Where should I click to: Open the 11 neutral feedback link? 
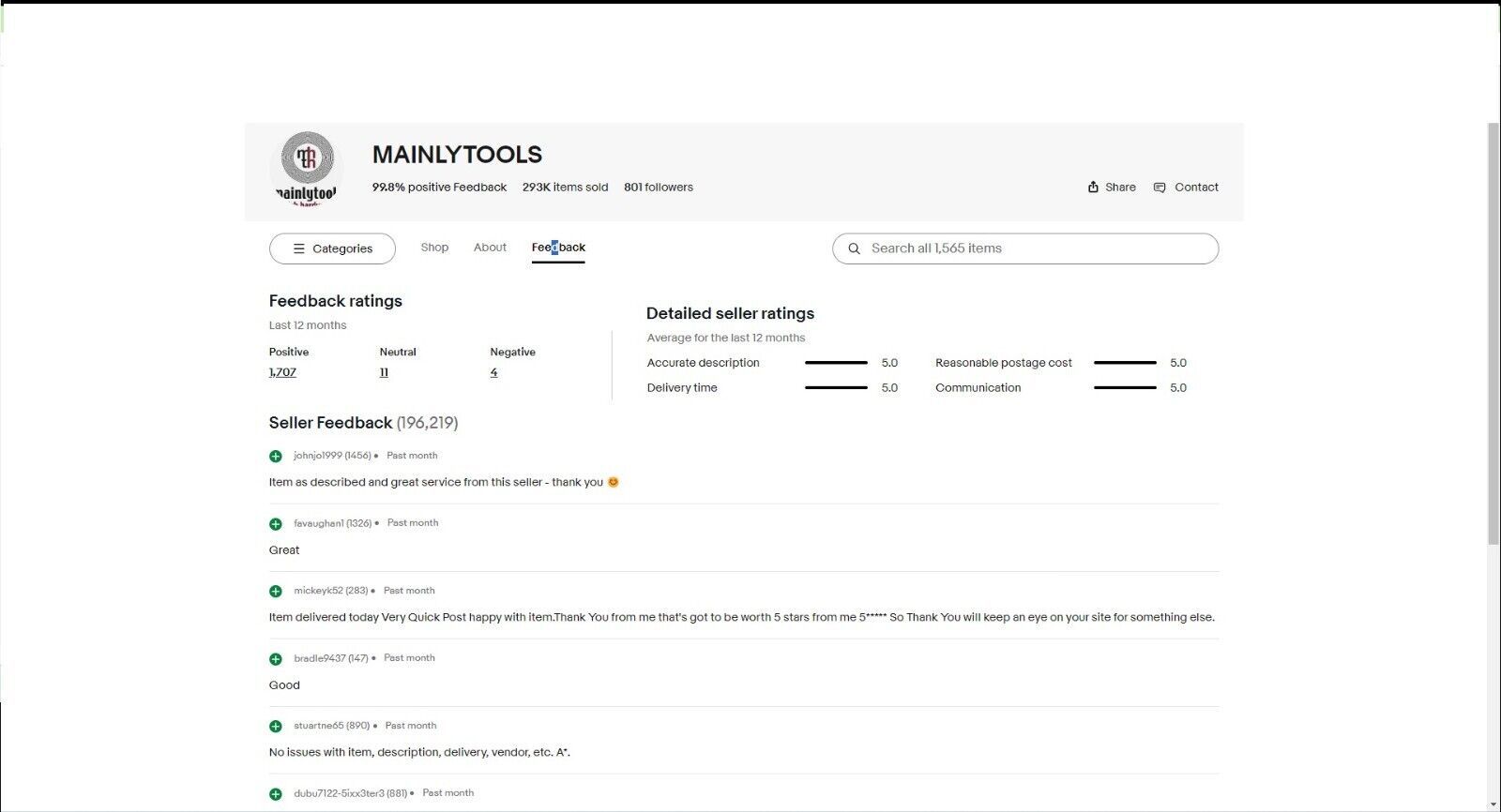384,372
